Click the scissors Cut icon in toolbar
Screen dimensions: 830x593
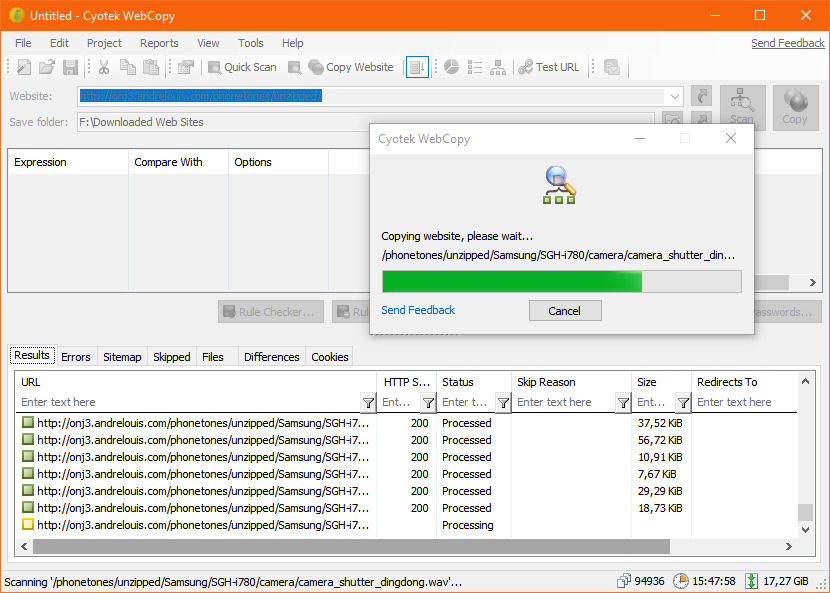tap(103, 67)
